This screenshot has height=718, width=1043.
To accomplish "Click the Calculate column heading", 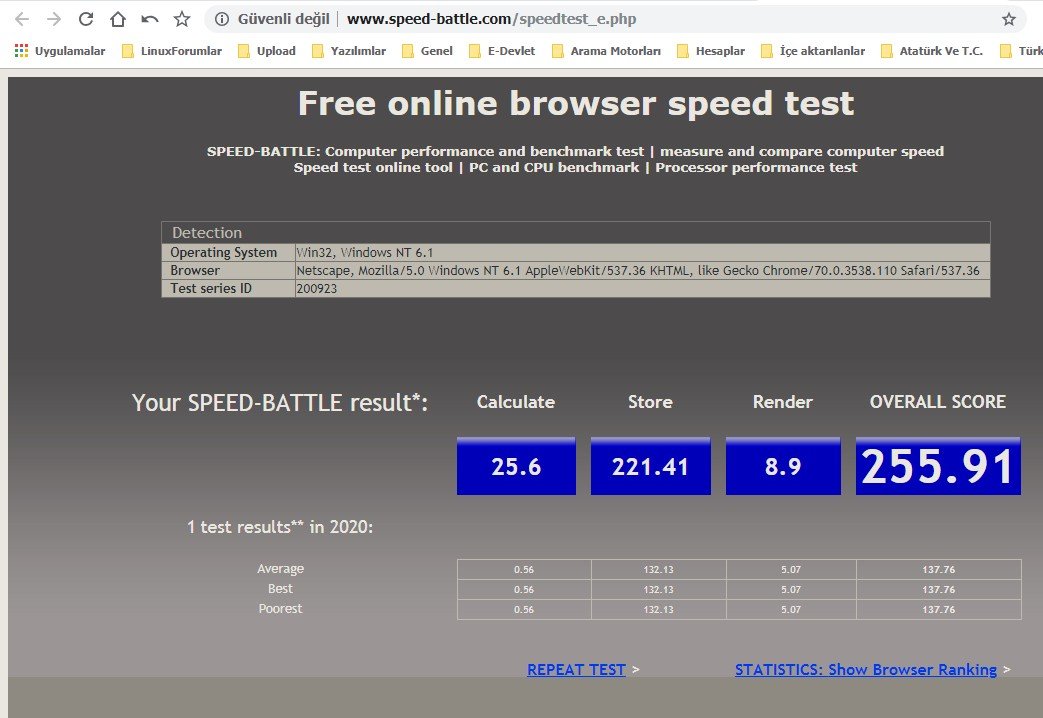I will pos(516,402).
